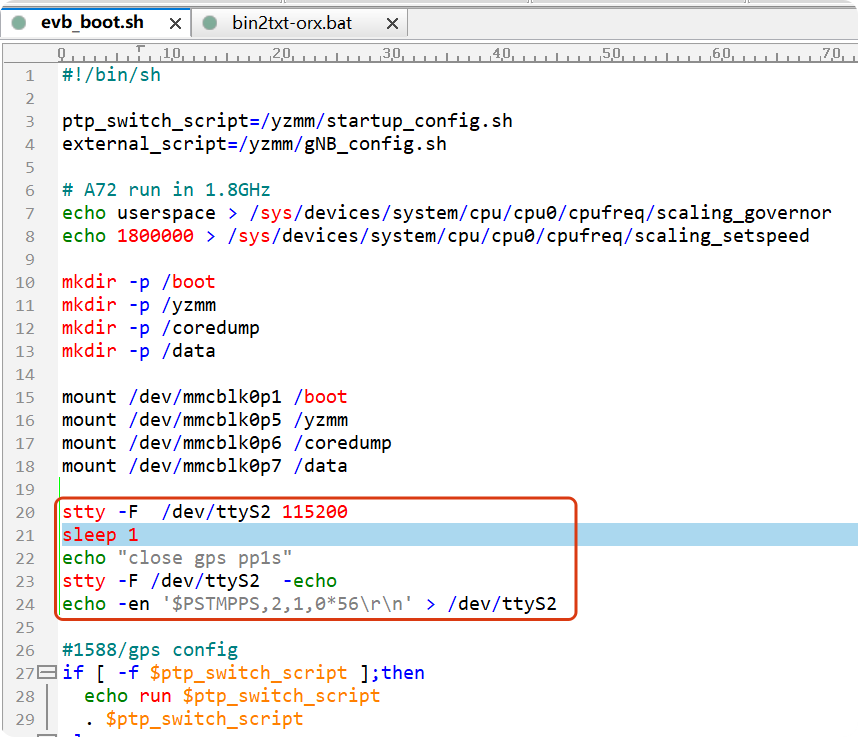
Task: Switch to the bin2txt-orx.bat tab
Action: [x=291, y=23]
